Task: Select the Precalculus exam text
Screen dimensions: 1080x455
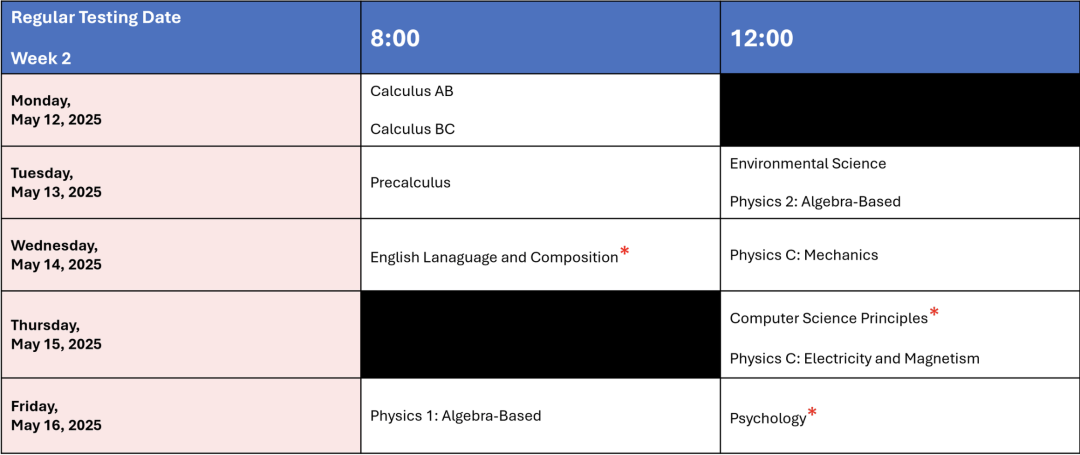Action: [410, 183]
